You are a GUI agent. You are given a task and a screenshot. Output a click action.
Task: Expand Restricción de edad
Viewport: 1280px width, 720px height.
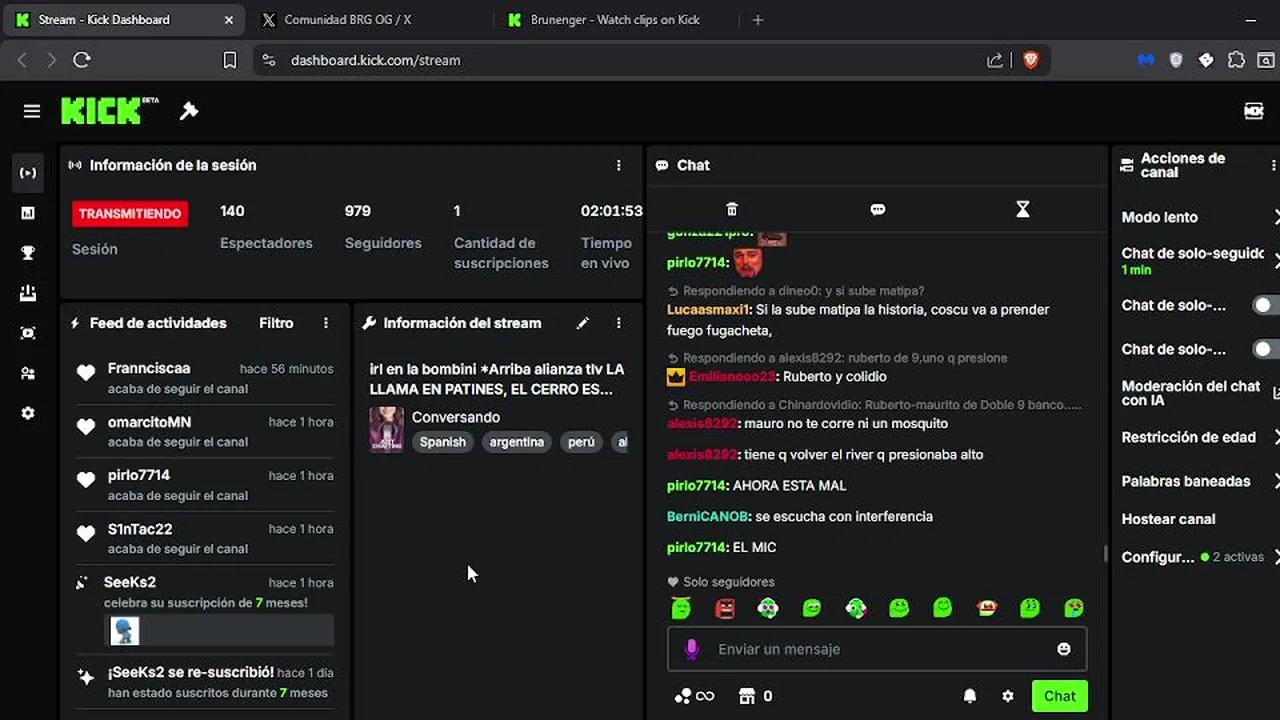coord(1200,437)
